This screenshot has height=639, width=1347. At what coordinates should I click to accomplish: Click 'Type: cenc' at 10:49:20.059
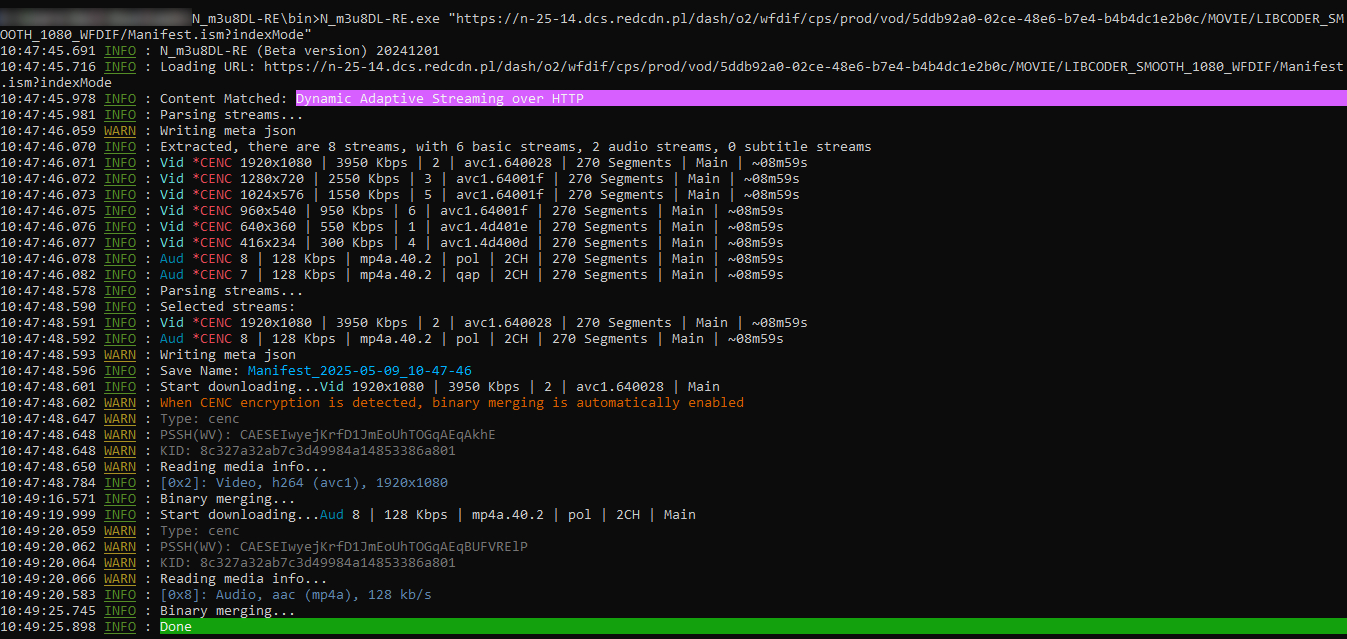200,531
